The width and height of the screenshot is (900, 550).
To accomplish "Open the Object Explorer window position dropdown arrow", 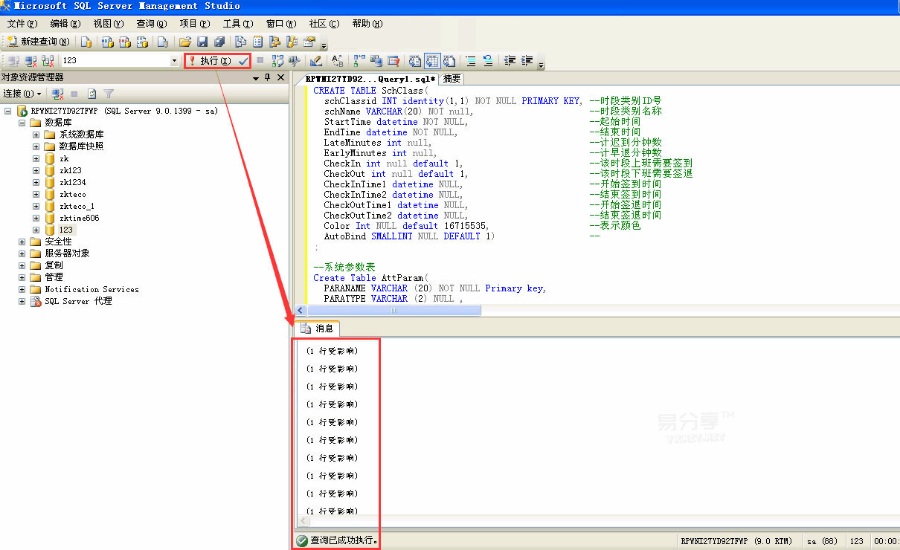I will [x=256, y=78].
